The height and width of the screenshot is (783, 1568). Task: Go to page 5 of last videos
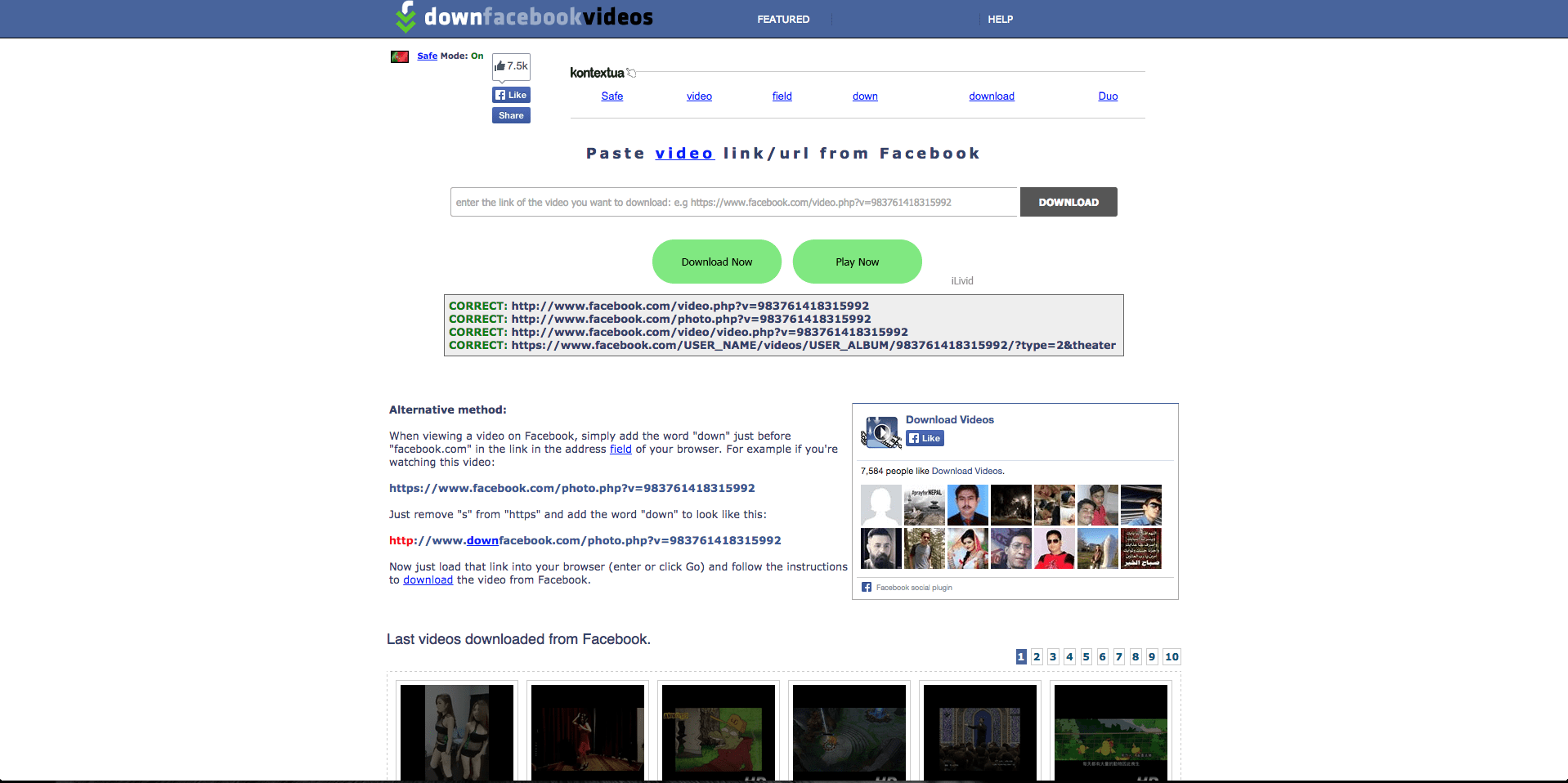[1086, 656]
